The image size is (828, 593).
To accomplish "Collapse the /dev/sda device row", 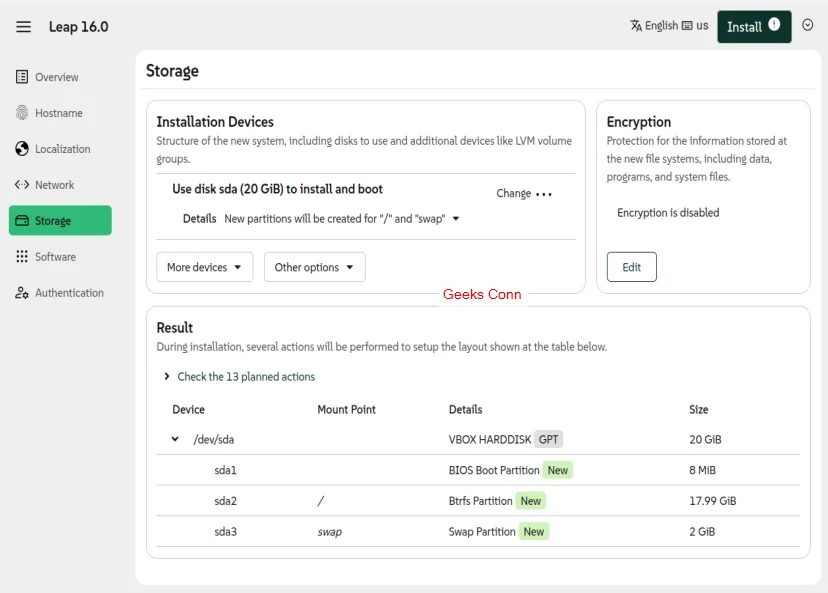I will pyautogui.click(x=175, y=439).
